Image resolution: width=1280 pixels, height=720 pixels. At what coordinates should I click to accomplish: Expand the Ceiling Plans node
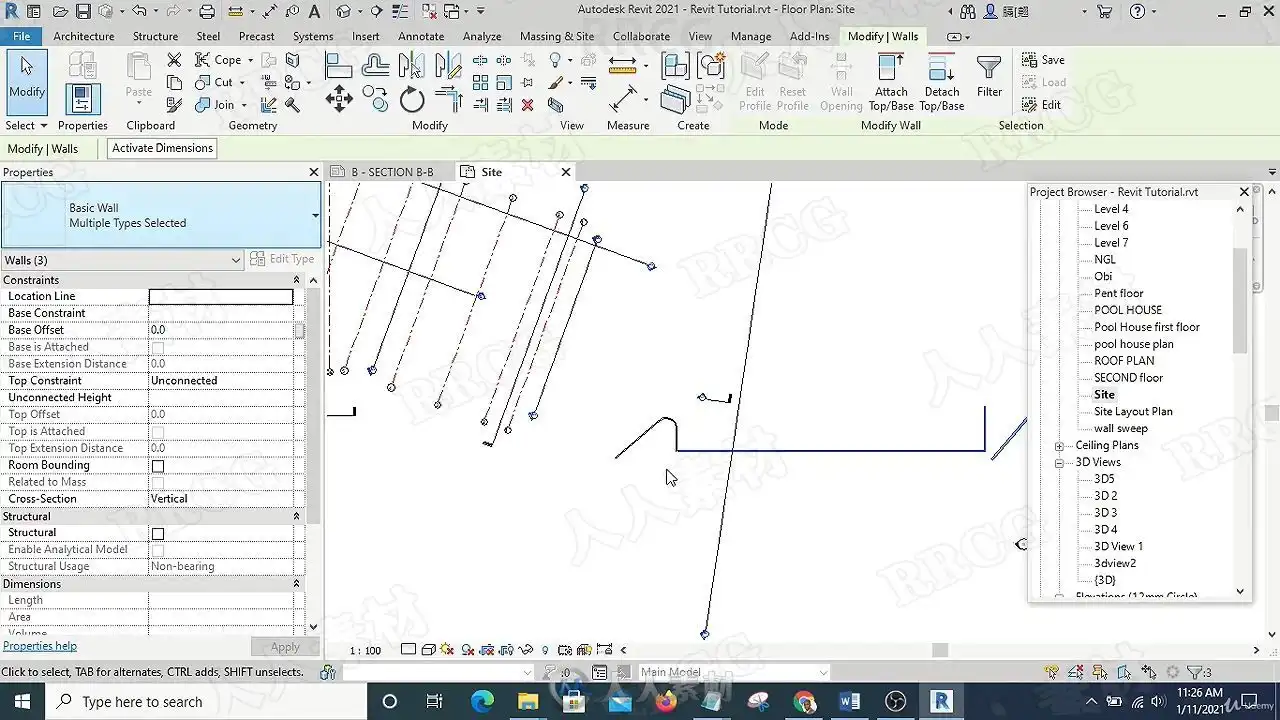(x=1059, y=446)
